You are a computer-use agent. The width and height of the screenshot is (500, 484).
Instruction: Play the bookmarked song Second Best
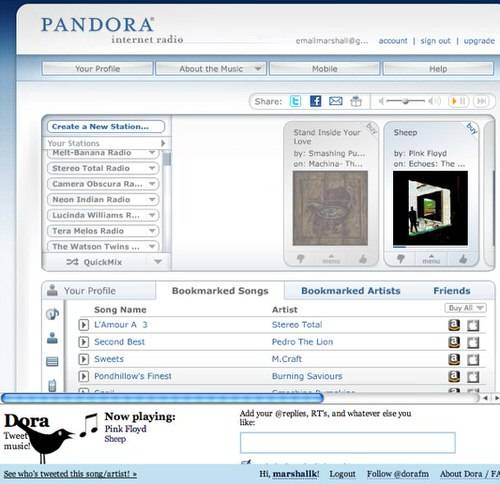(84, 342)
